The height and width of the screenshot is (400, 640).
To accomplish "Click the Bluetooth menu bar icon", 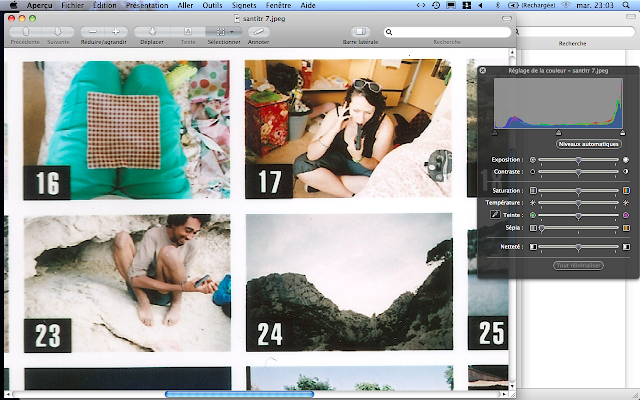I will pos(498,5).
